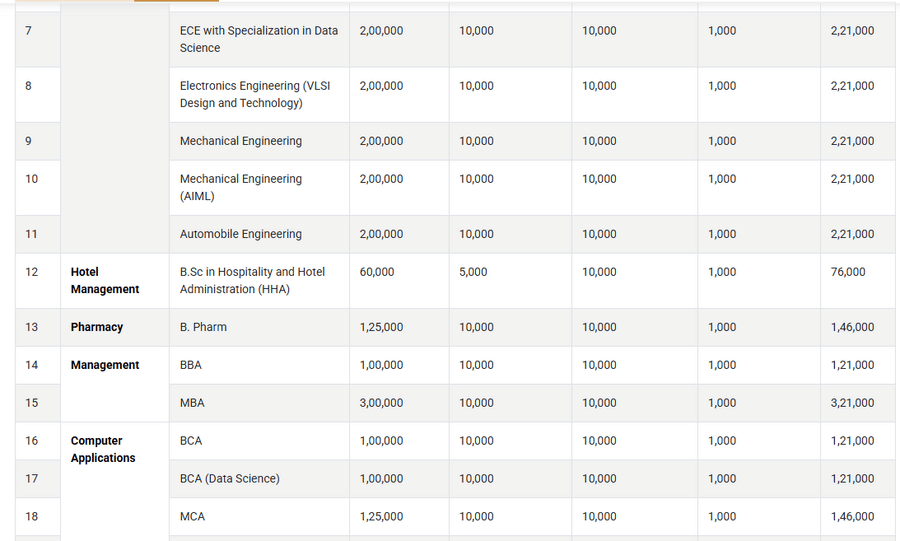This screenshot has width=900, height=541.
Task: Select total 1,46,000 in B. Pharm row
Action: 852,327
